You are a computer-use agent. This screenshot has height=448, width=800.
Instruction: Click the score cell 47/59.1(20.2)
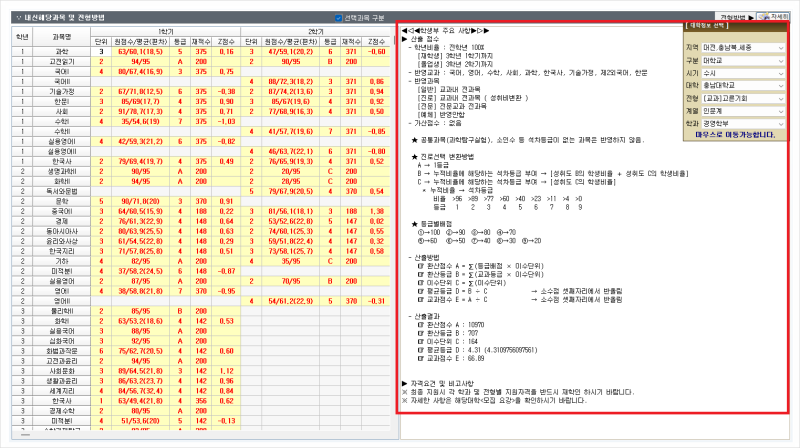[x=290, y=52]
